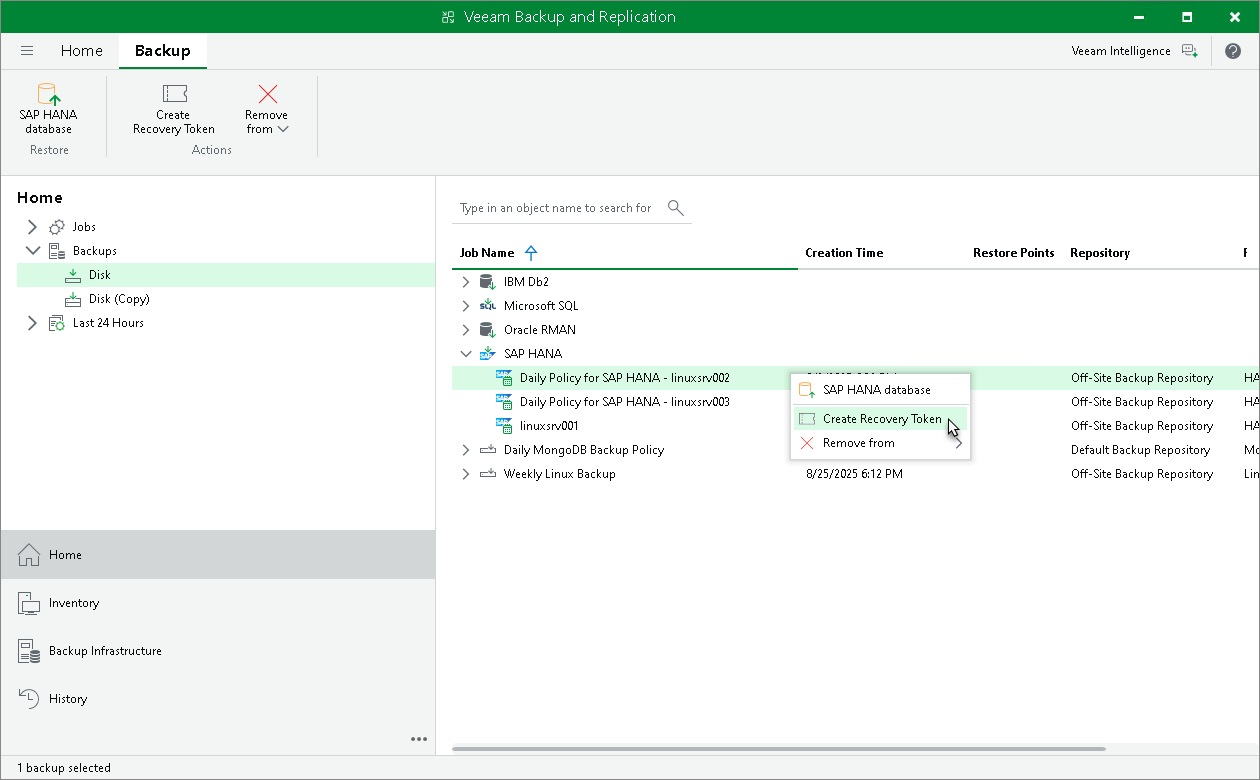Choose Create Recovery Token context menu item

coord(880,419)
